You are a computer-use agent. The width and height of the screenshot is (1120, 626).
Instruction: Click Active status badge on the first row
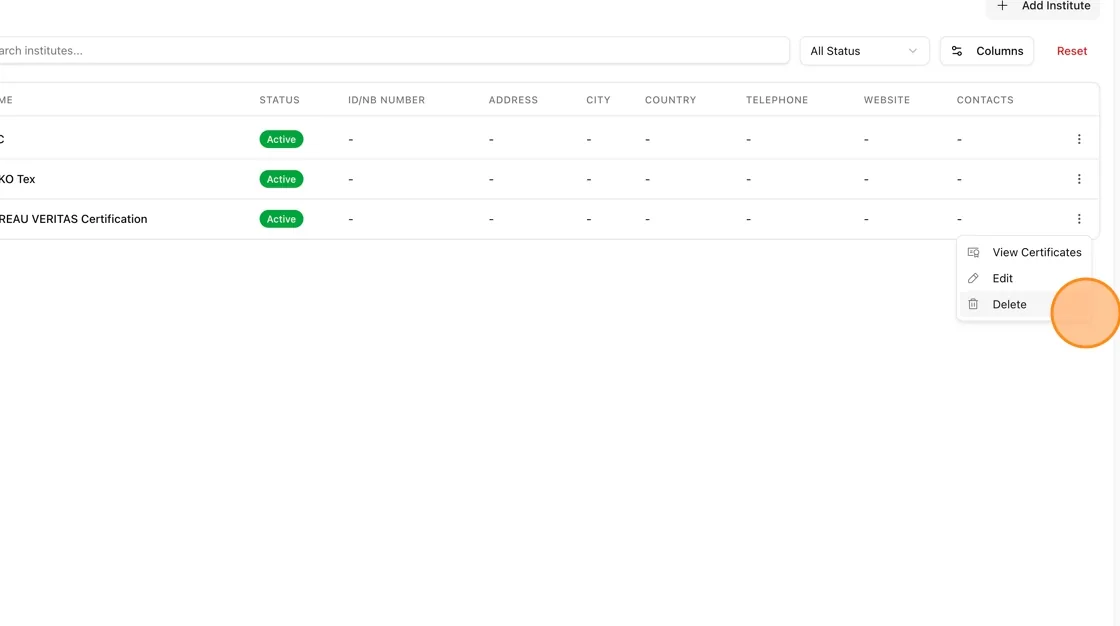click(x=281, y=139)
